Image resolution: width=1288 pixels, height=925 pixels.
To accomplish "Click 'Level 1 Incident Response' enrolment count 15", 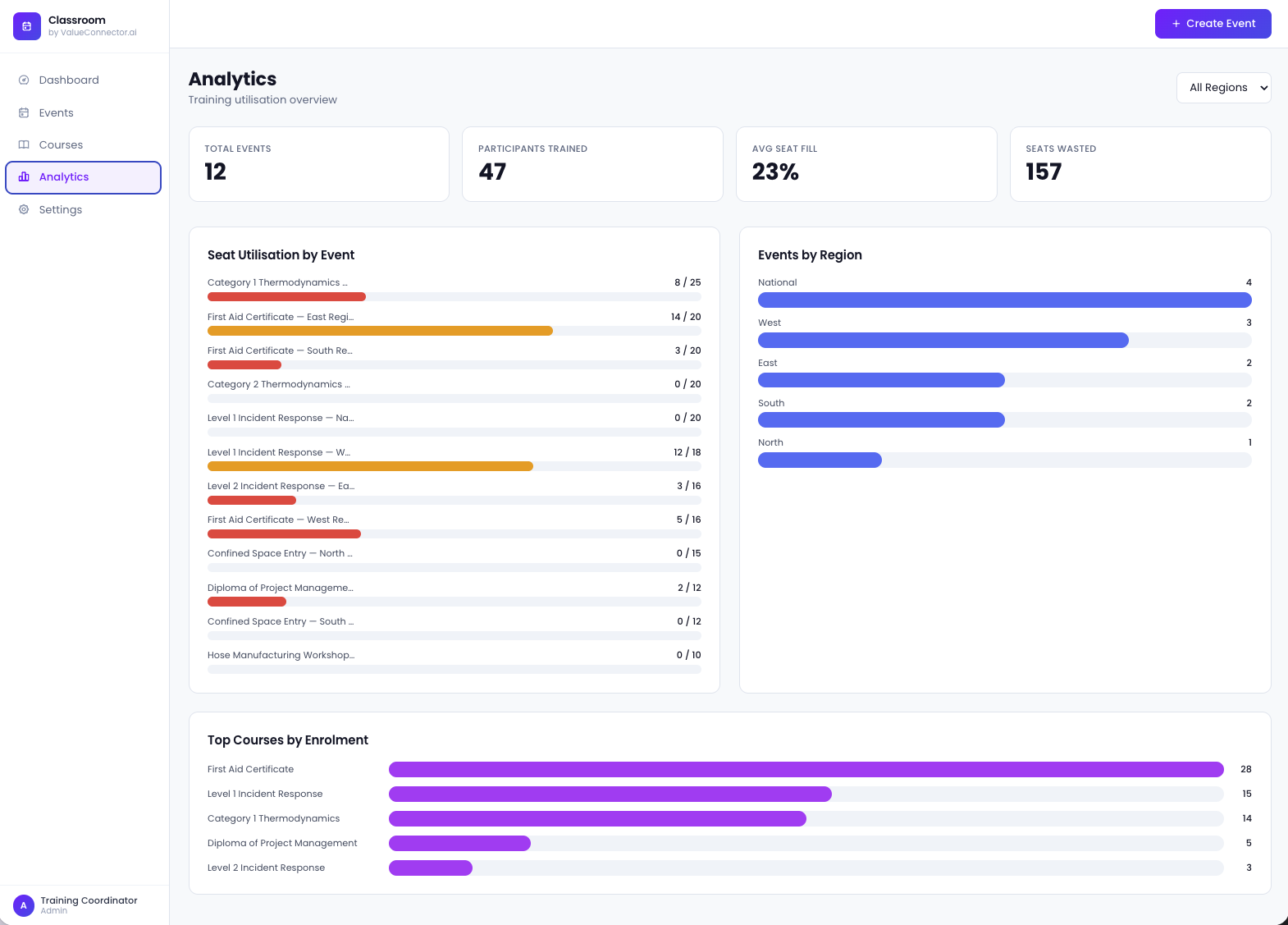I will click(x=1247, y=794).
